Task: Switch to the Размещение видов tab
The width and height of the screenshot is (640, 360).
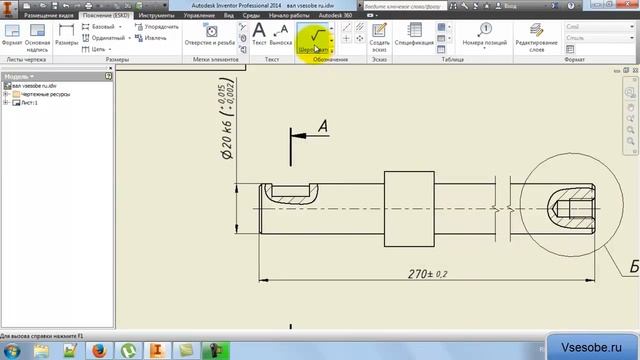Action: coord(49,16)
